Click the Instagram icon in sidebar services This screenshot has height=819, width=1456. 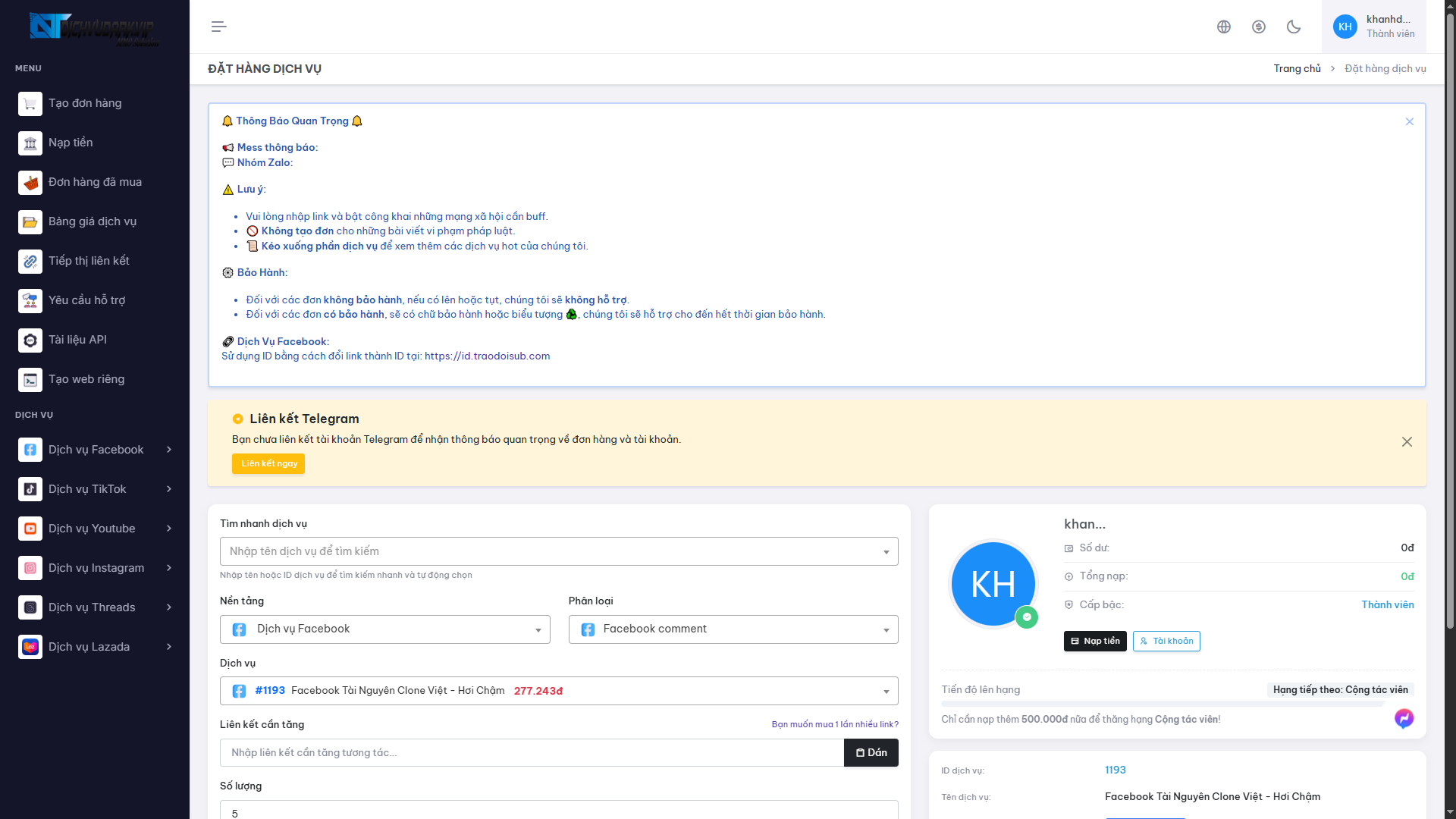click(x=30, y=568)
